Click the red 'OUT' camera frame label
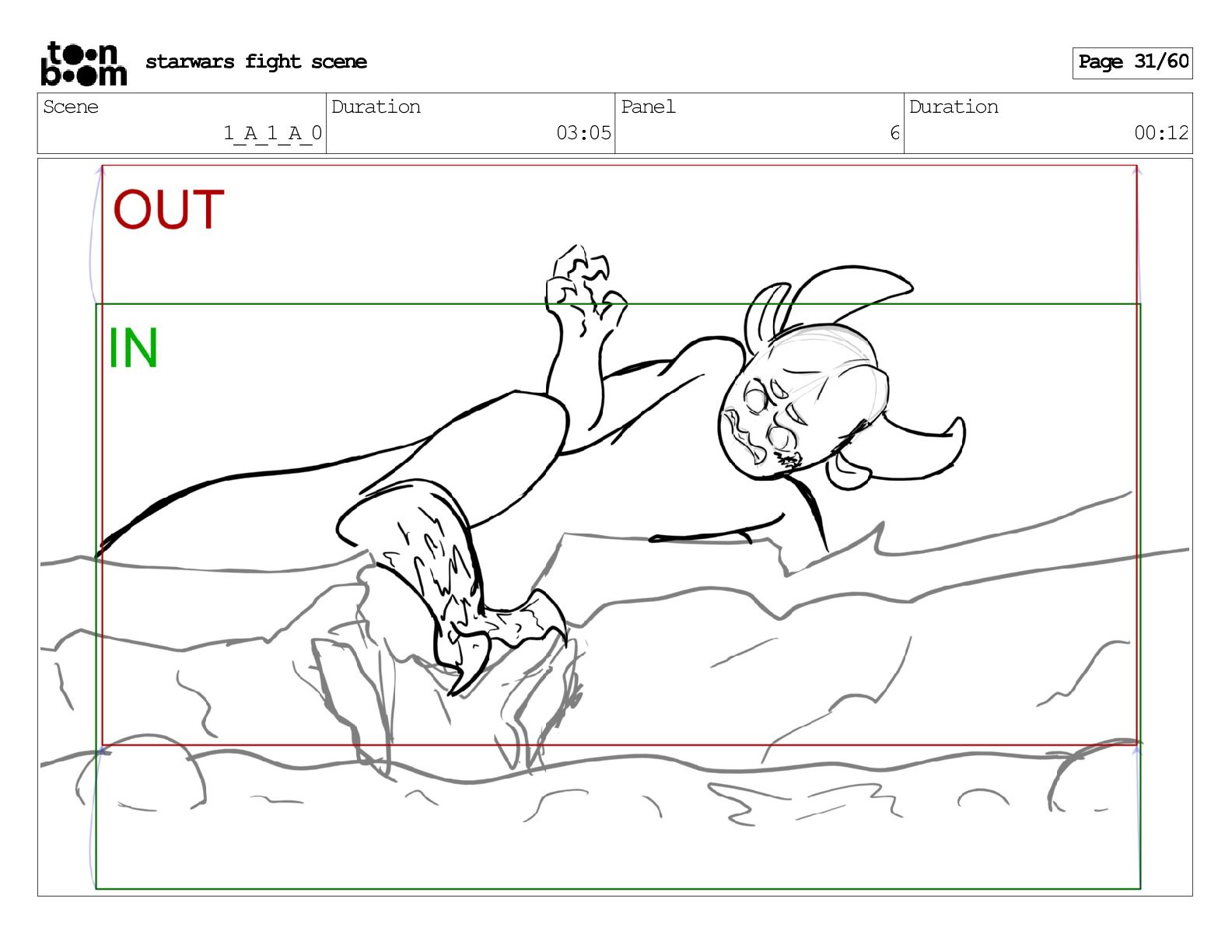The height and width of the screenshot is (952, 1232). click(x=169, y=210)
